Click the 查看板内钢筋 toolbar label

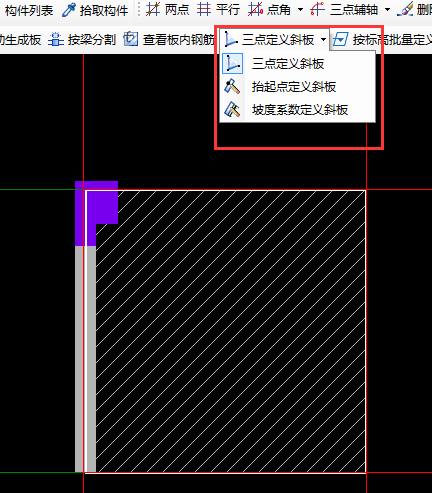178,40
